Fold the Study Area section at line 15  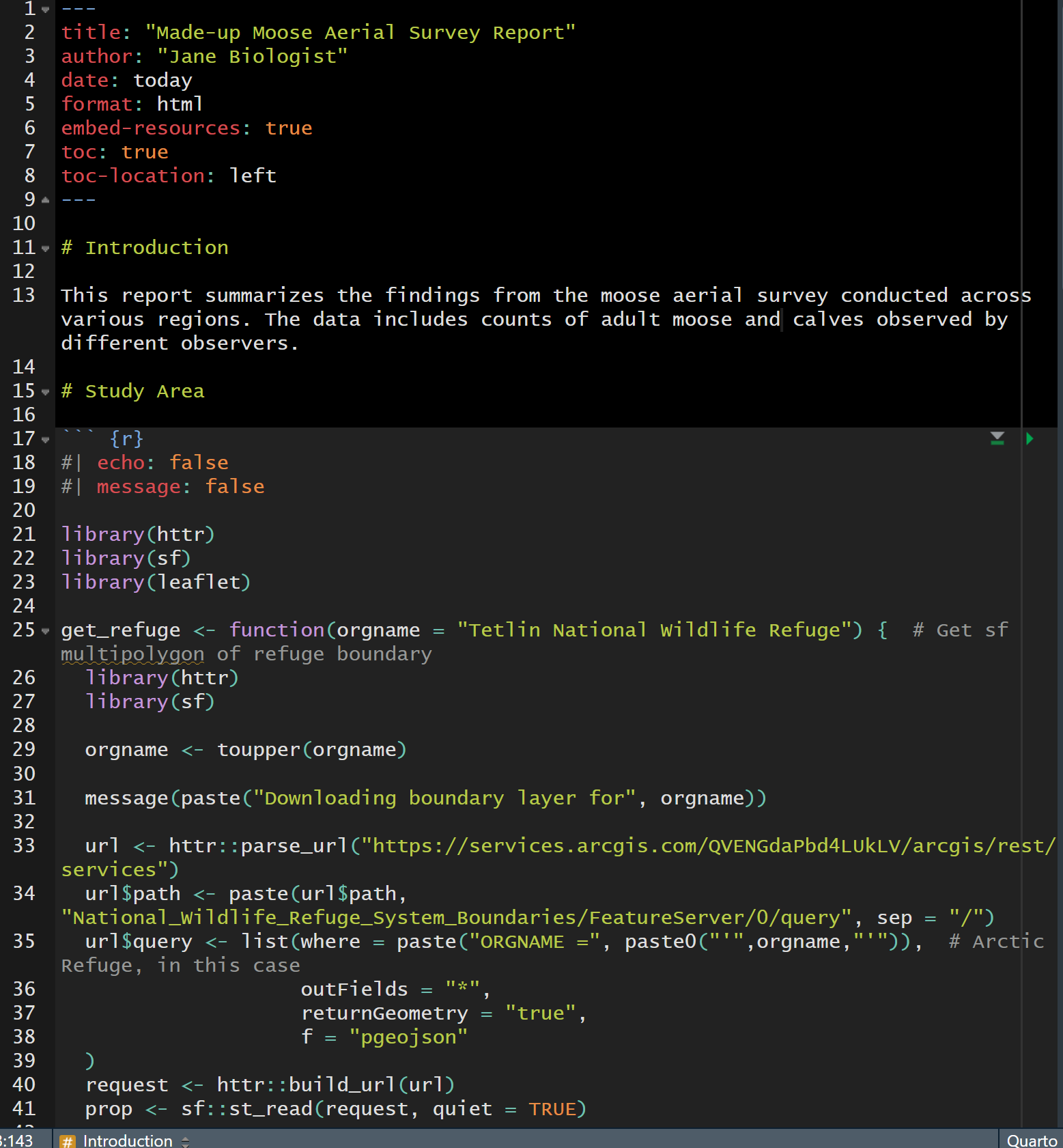[46, 392]
